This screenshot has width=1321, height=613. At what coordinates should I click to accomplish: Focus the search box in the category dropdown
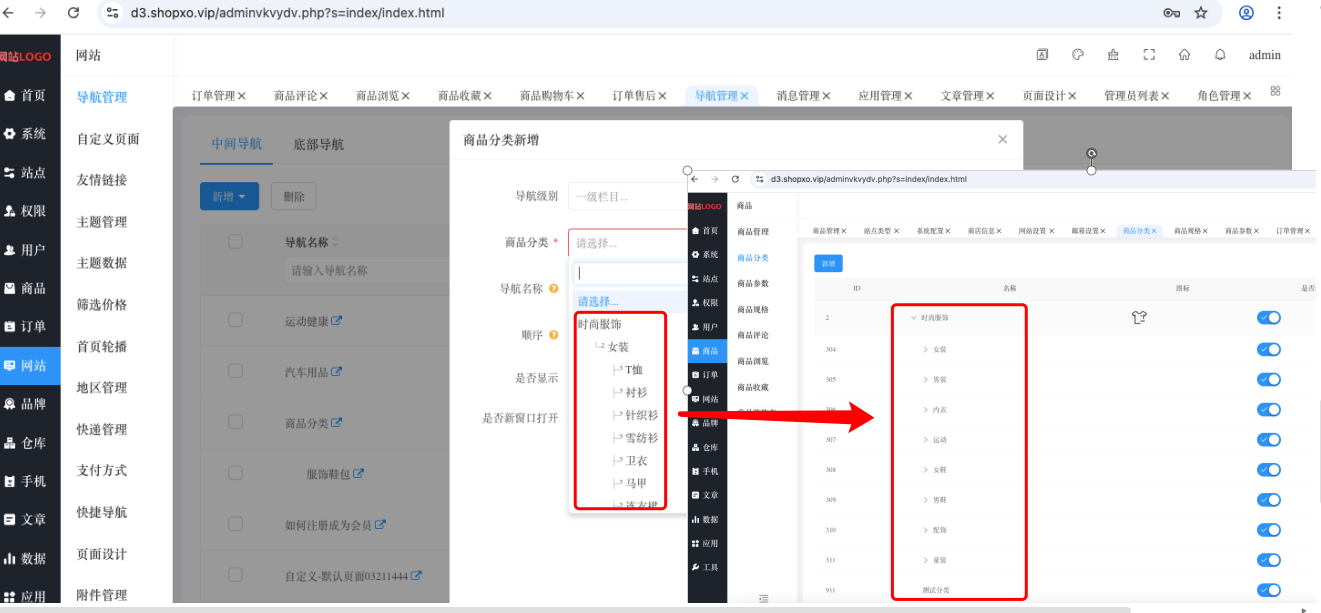629,273
